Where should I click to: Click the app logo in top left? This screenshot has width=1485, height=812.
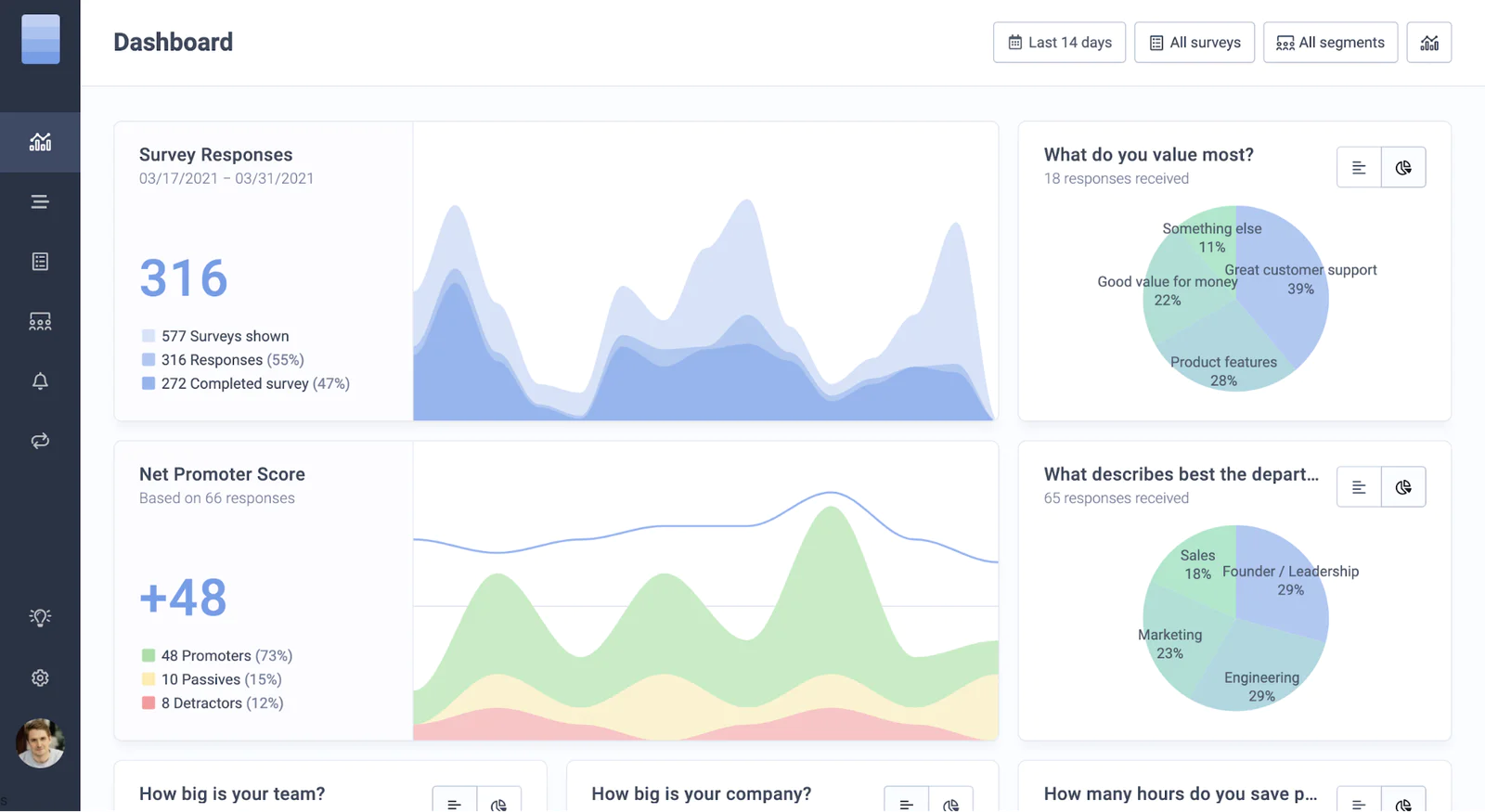[x=41, y=40]
